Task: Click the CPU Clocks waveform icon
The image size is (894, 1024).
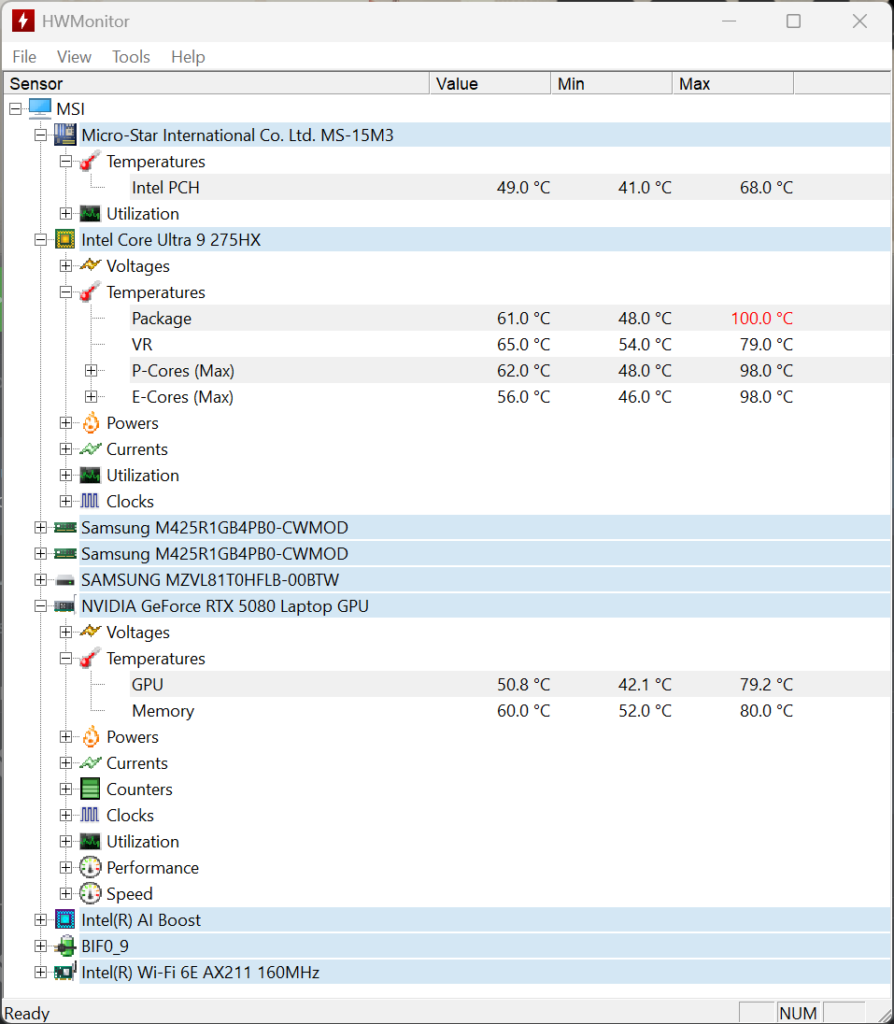Action: coord(90,501)
